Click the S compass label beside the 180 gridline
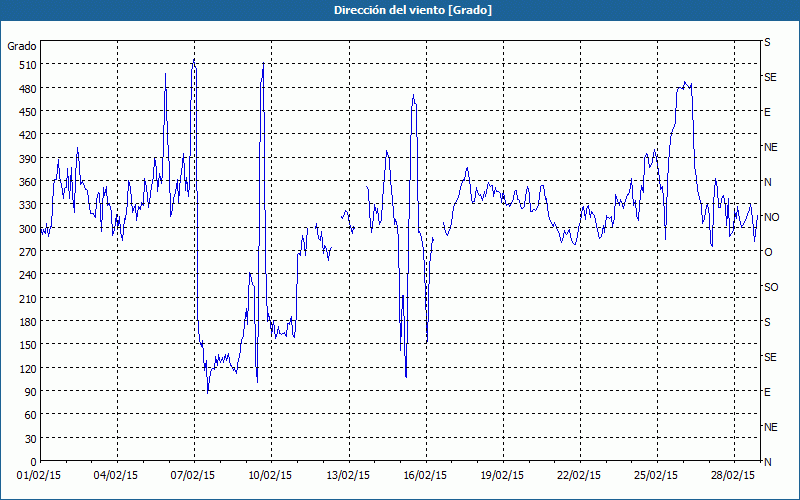Viewport: 800px width, 500px height. click(767, 322)
